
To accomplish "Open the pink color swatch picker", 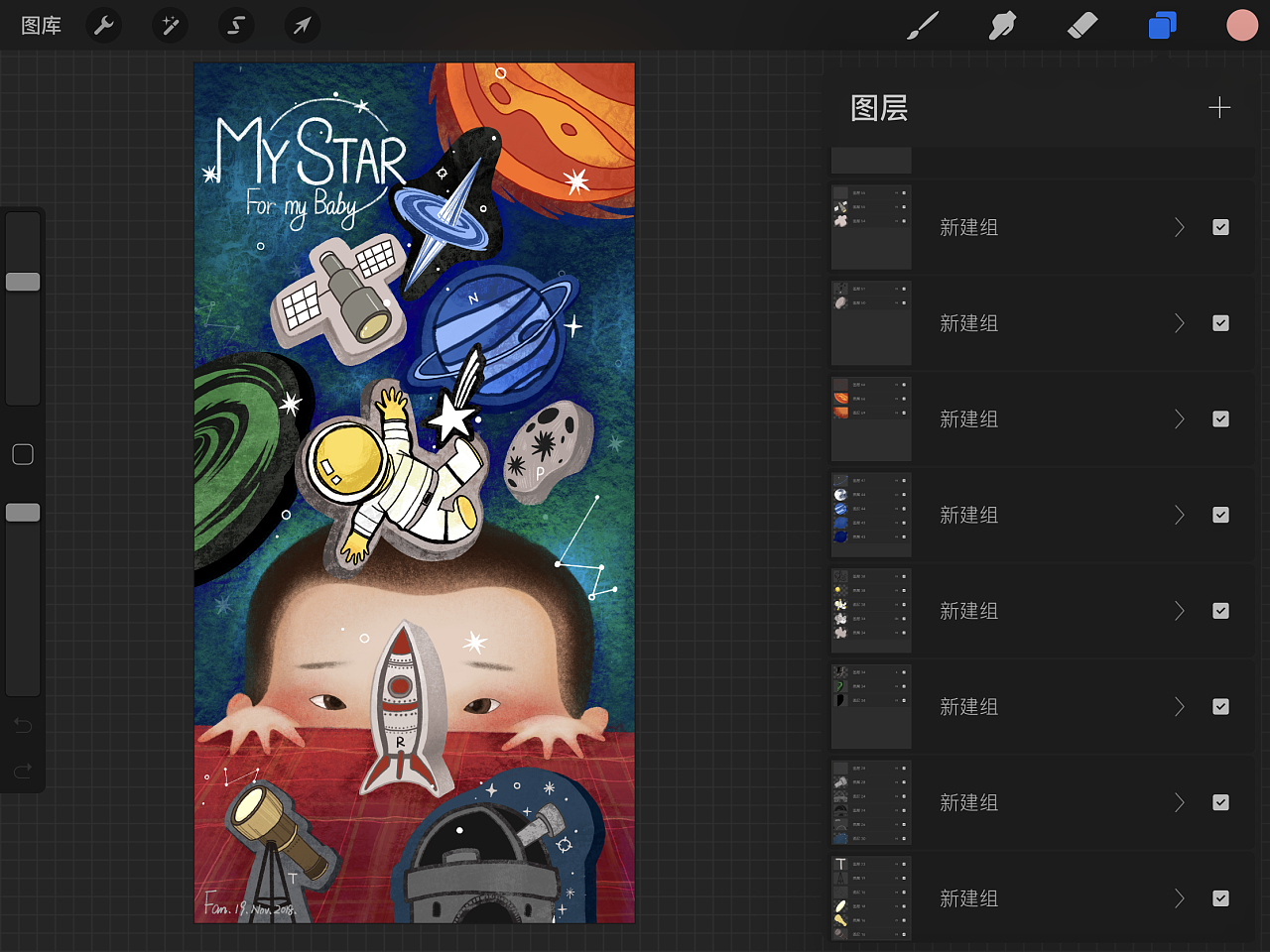I will click(x=1241, y=26).
